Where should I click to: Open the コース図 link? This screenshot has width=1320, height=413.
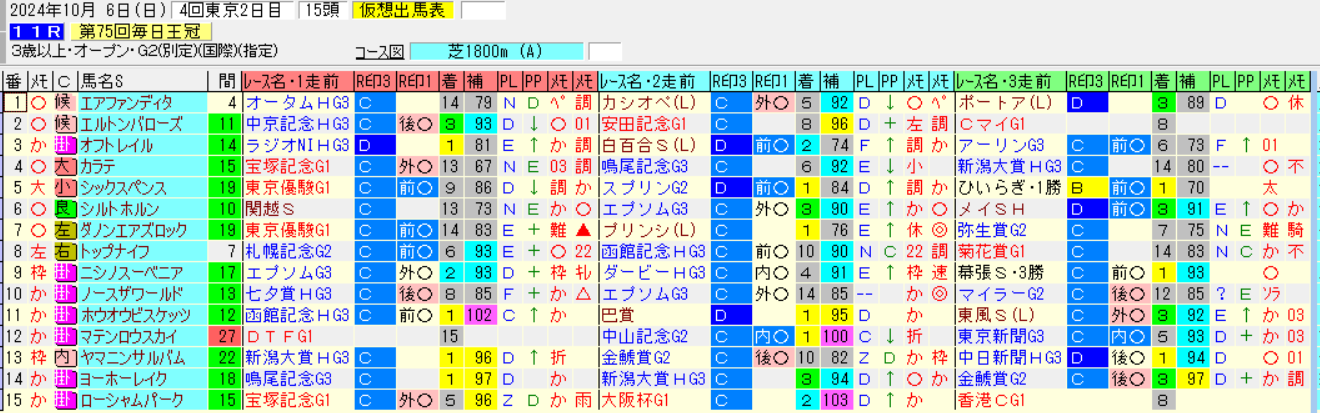(380, 52)
